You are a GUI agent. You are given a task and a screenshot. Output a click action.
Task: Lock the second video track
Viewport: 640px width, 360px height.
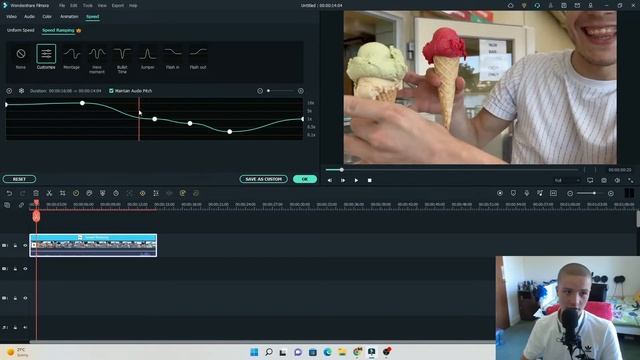pyautogui.click(x=15, y=269)
